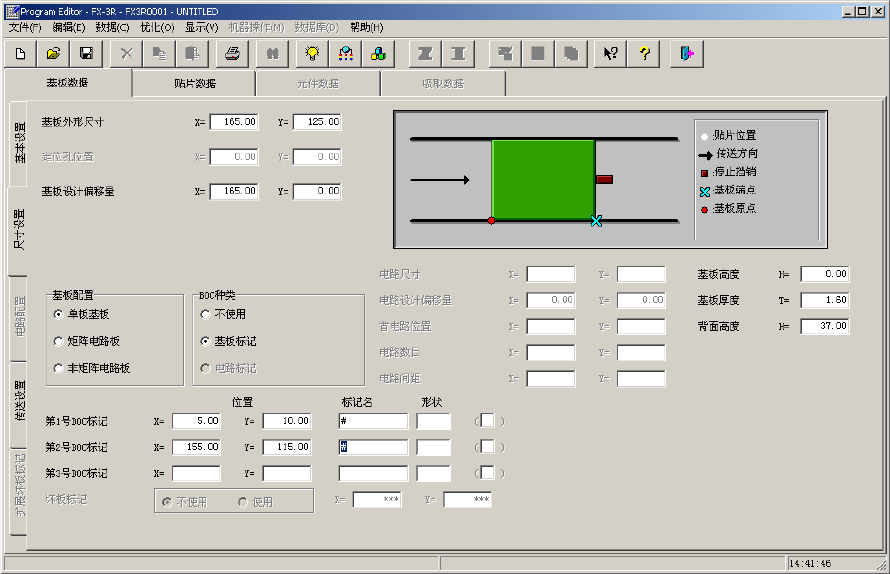Screen dimensions: 890x574
Task: Switch to the 贴片数据 tab
Action: [194, 84]
